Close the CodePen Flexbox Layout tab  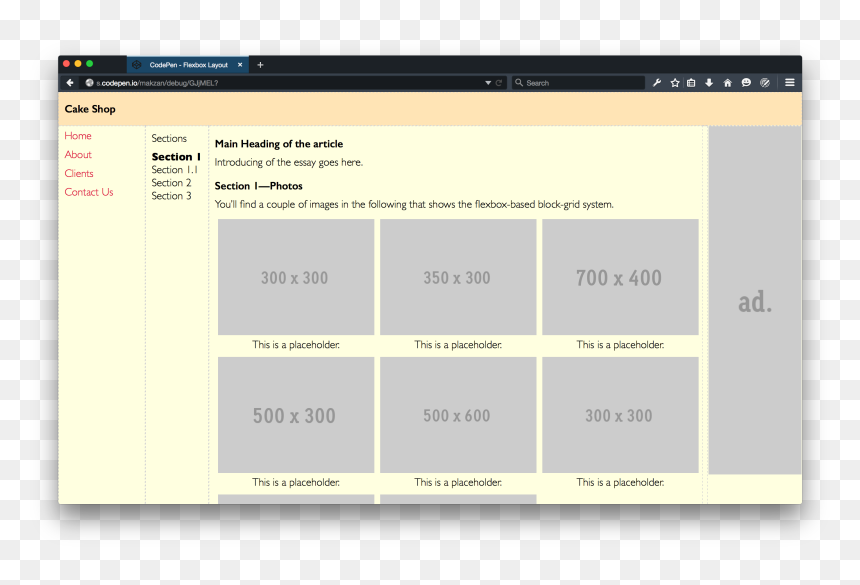(x=240, y=65)
